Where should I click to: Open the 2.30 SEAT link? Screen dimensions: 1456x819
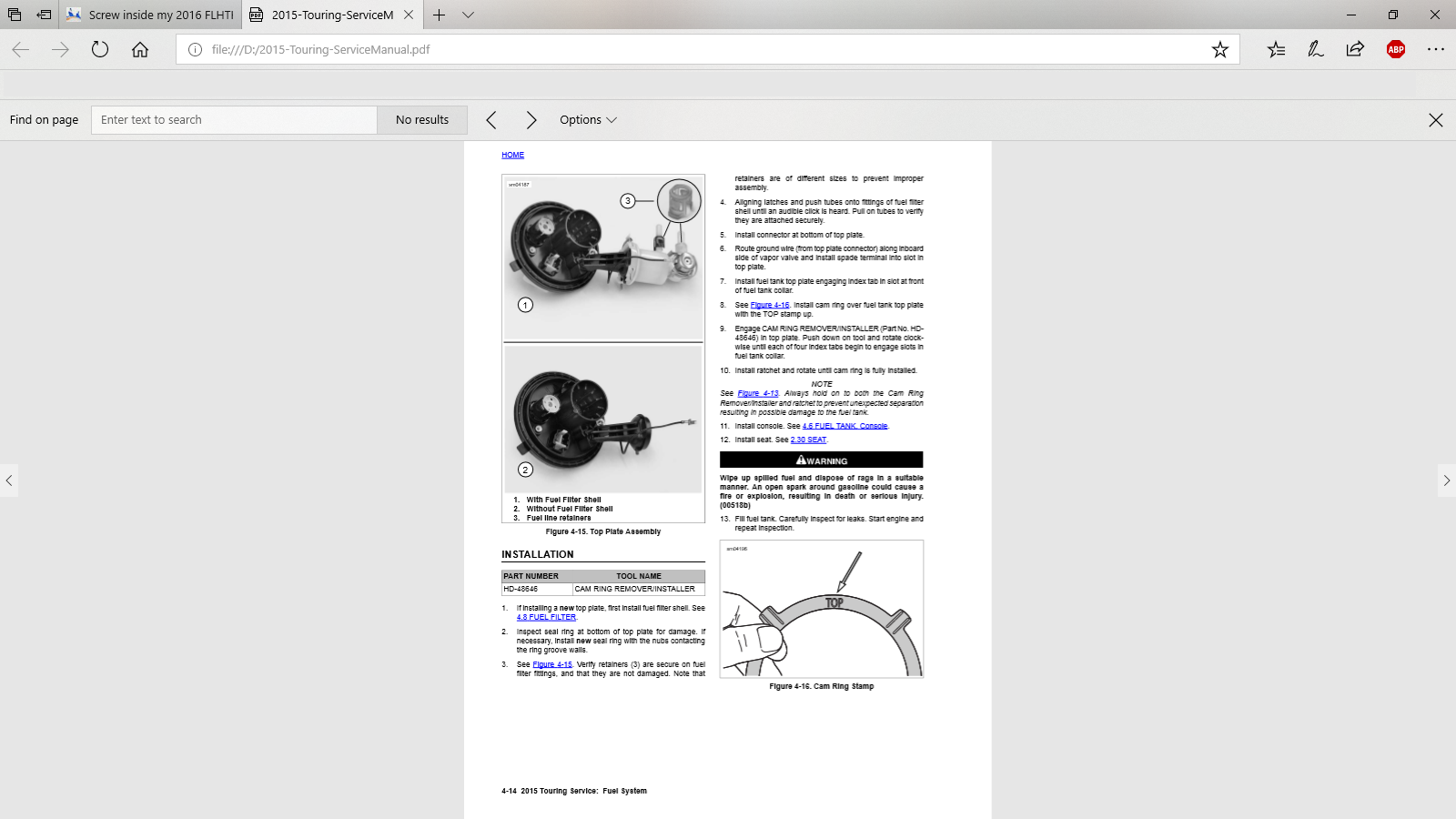808,440
